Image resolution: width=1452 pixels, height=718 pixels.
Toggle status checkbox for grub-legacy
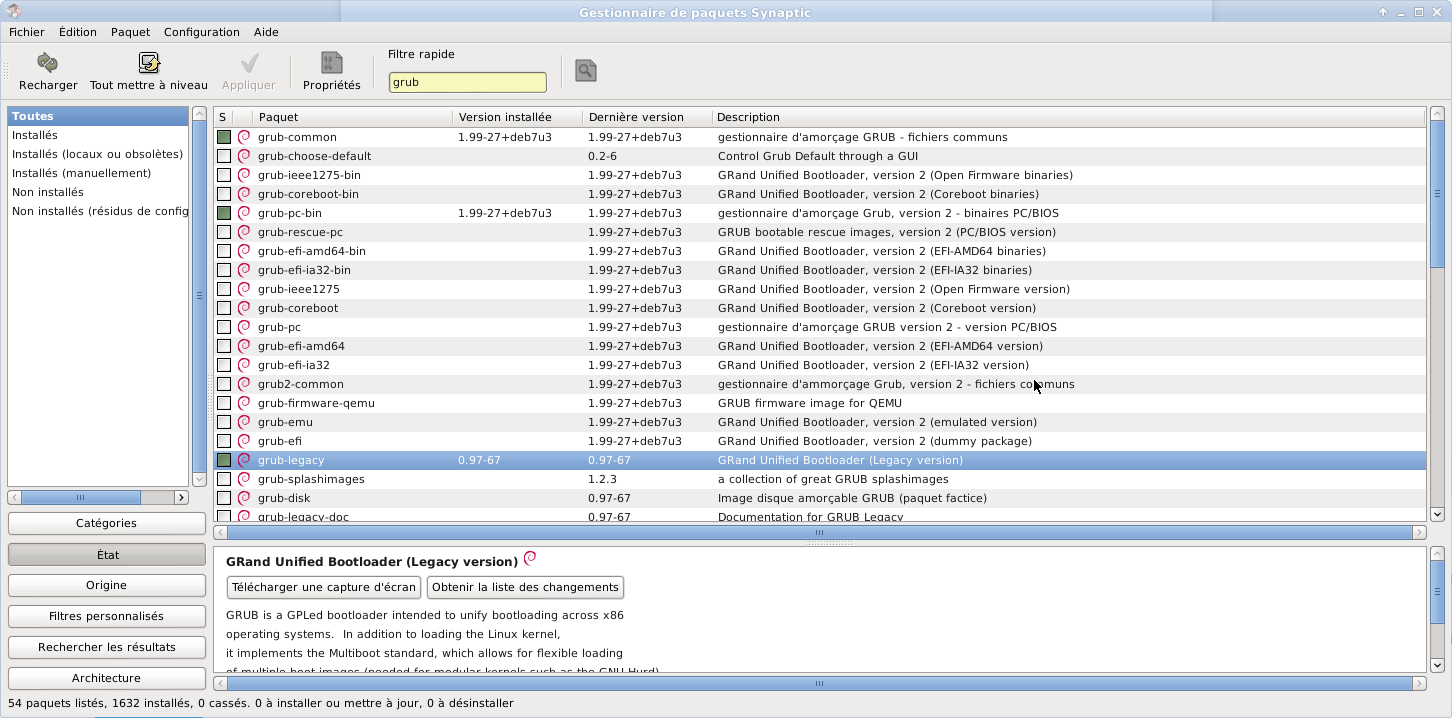coord(224,460)
